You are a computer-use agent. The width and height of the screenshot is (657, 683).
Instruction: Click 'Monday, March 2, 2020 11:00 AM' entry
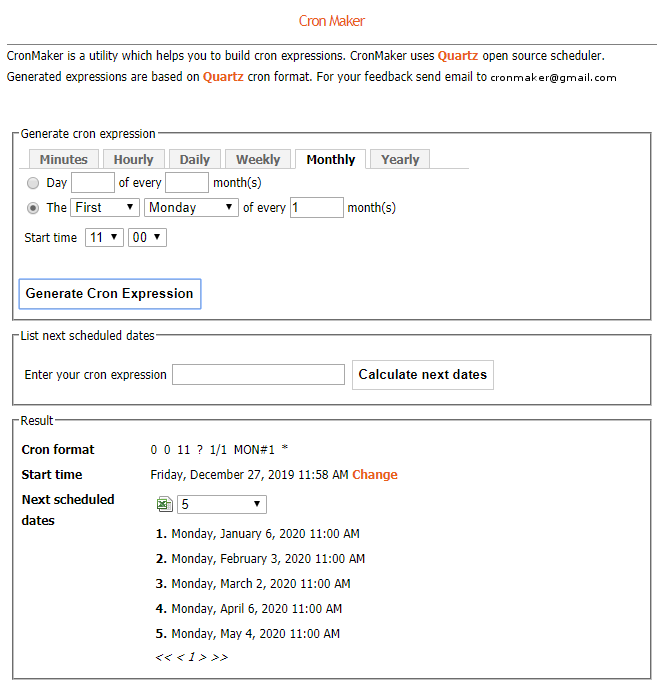coord(261,584)
